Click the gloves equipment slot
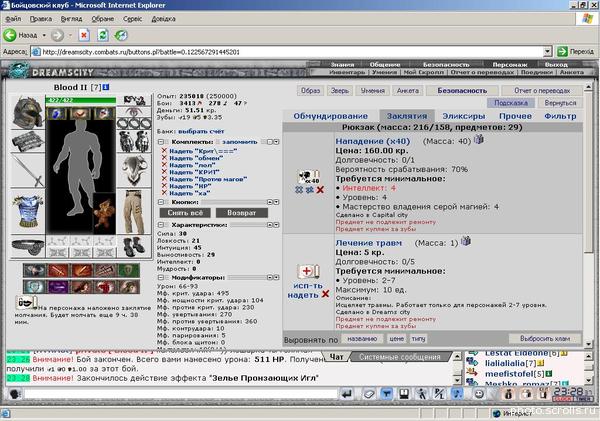The width and height of the screenshot is (600, 421). (134, 142)
